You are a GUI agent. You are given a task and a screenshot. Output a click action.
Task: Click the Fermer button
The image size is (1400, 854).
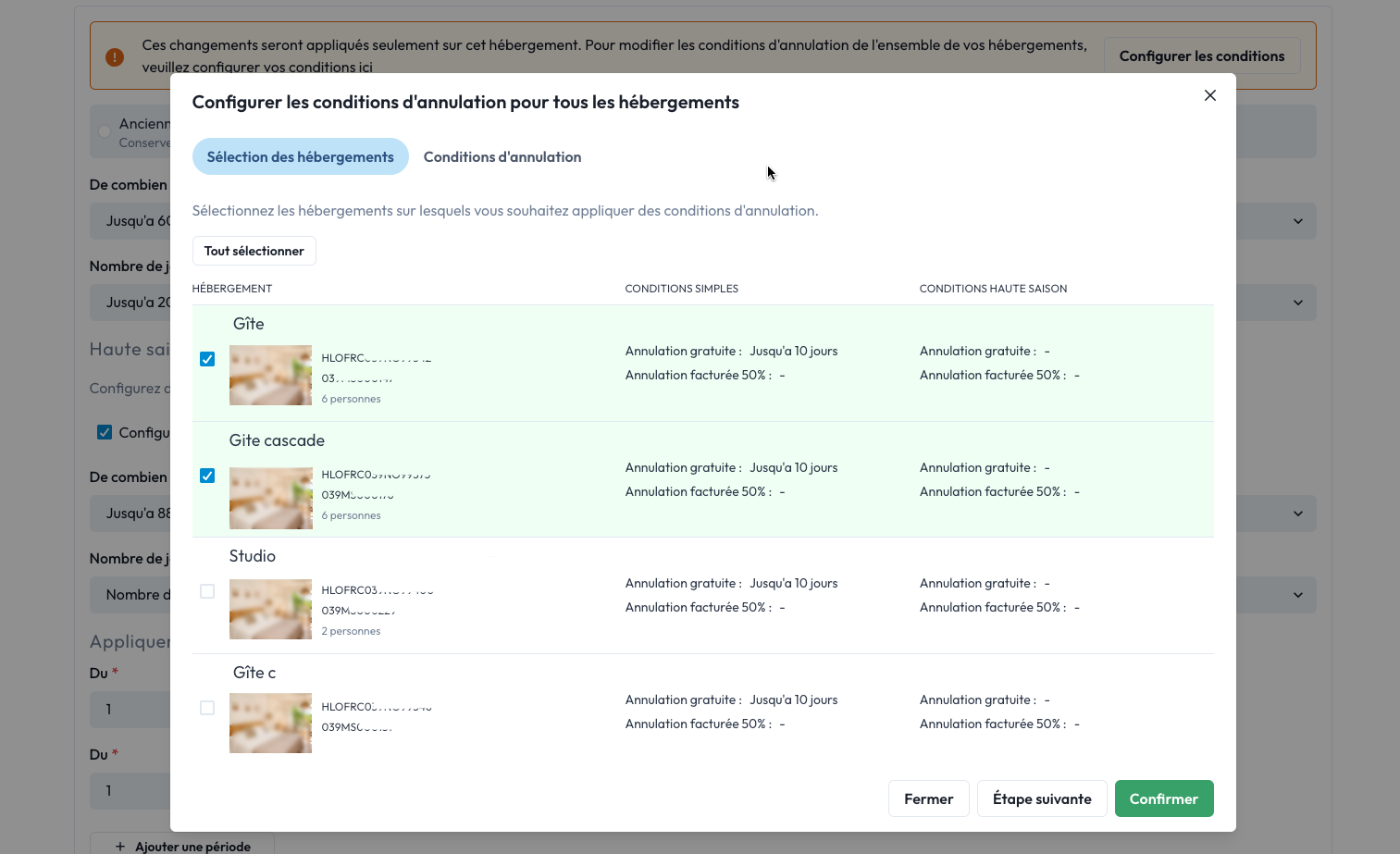[928, 798]
